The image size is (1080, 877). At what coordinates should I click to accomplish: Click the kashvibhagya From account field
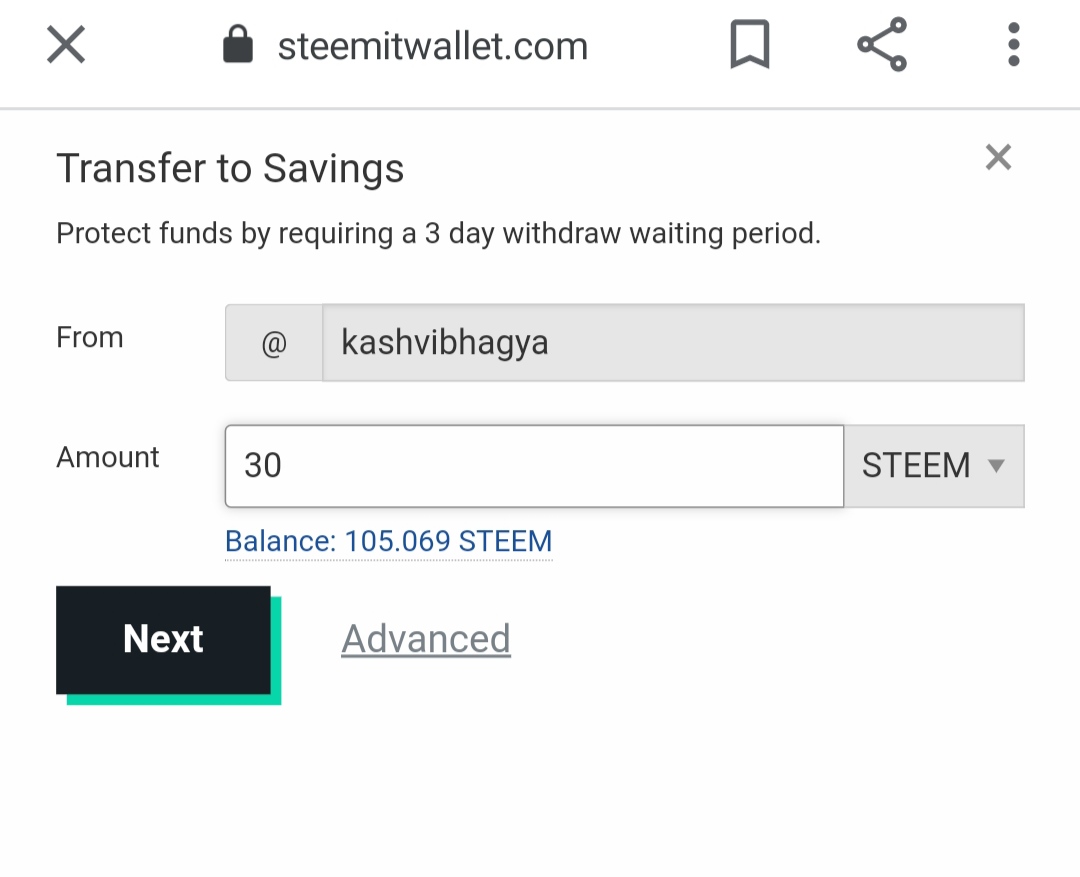(674, 342)
